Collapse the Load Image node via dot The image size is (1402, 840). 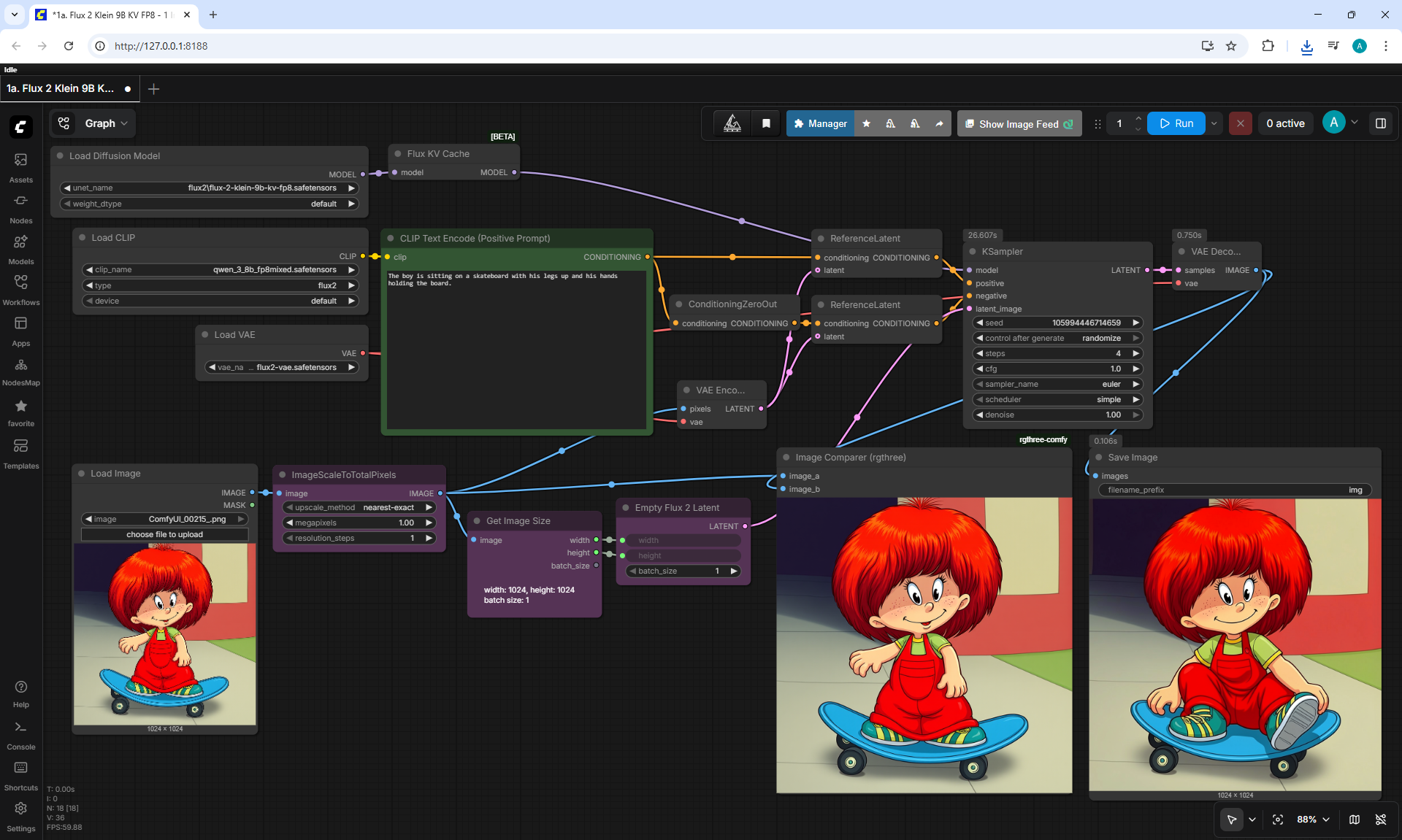click(82, 474)
